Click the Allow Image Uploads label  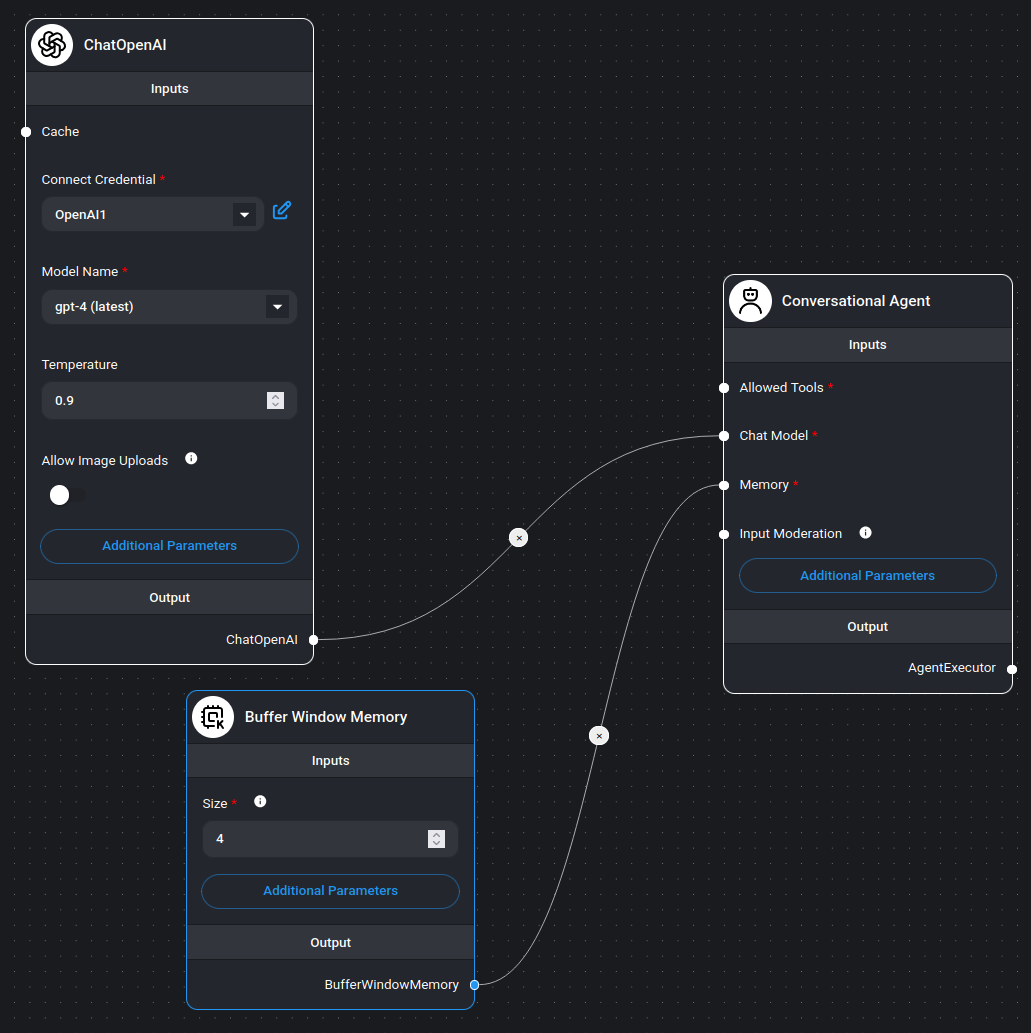[105, 461]
